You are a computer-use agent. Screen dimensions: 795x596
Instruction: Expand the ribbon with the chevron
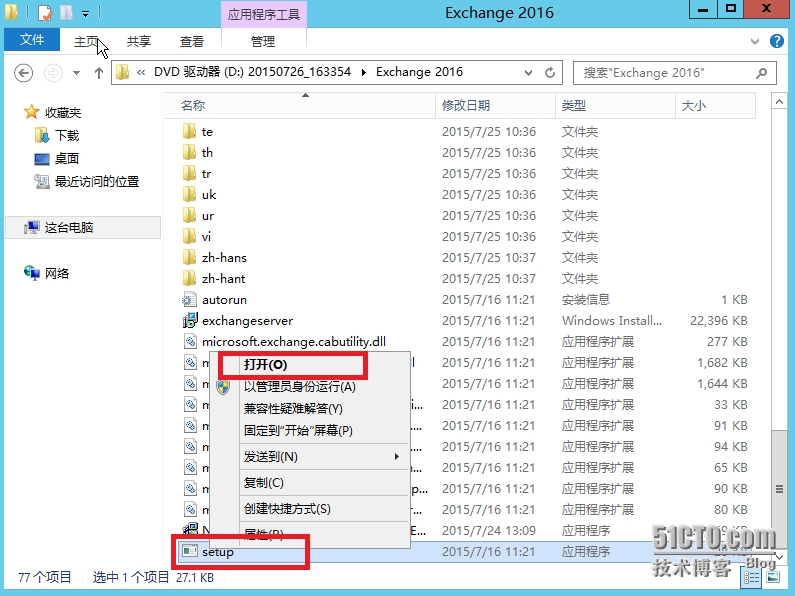click(755, 41)
